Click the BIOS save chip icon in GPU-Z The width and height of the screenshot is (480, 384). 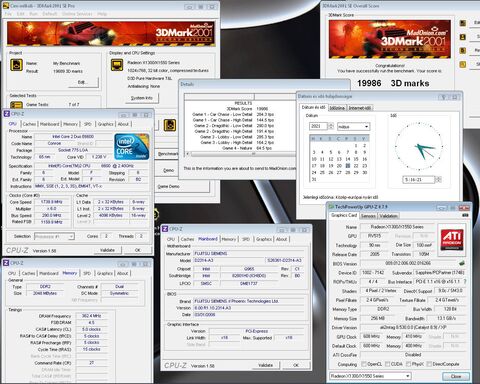(462, 263)
